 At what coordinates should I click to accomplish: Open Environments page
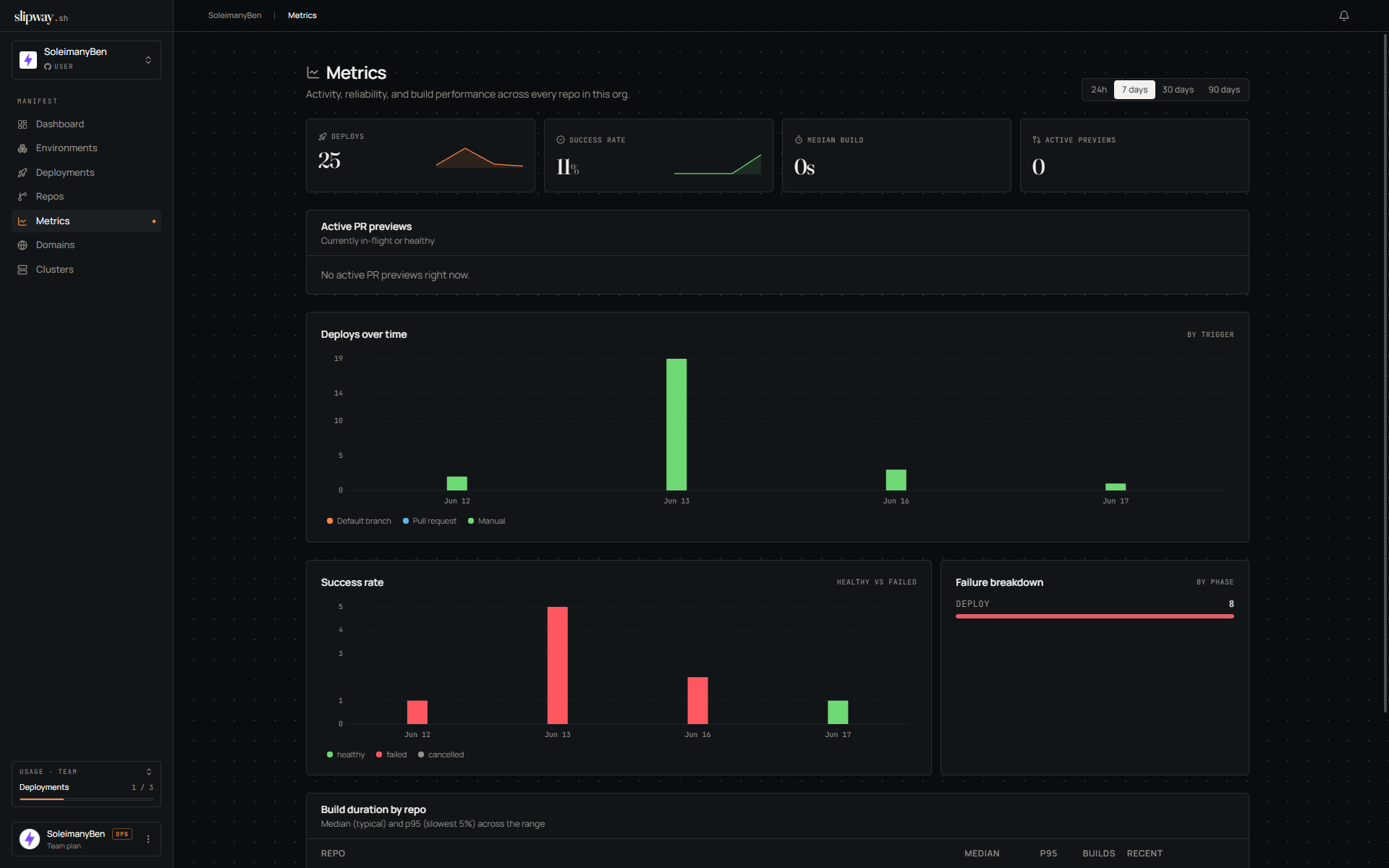(86, 148)
